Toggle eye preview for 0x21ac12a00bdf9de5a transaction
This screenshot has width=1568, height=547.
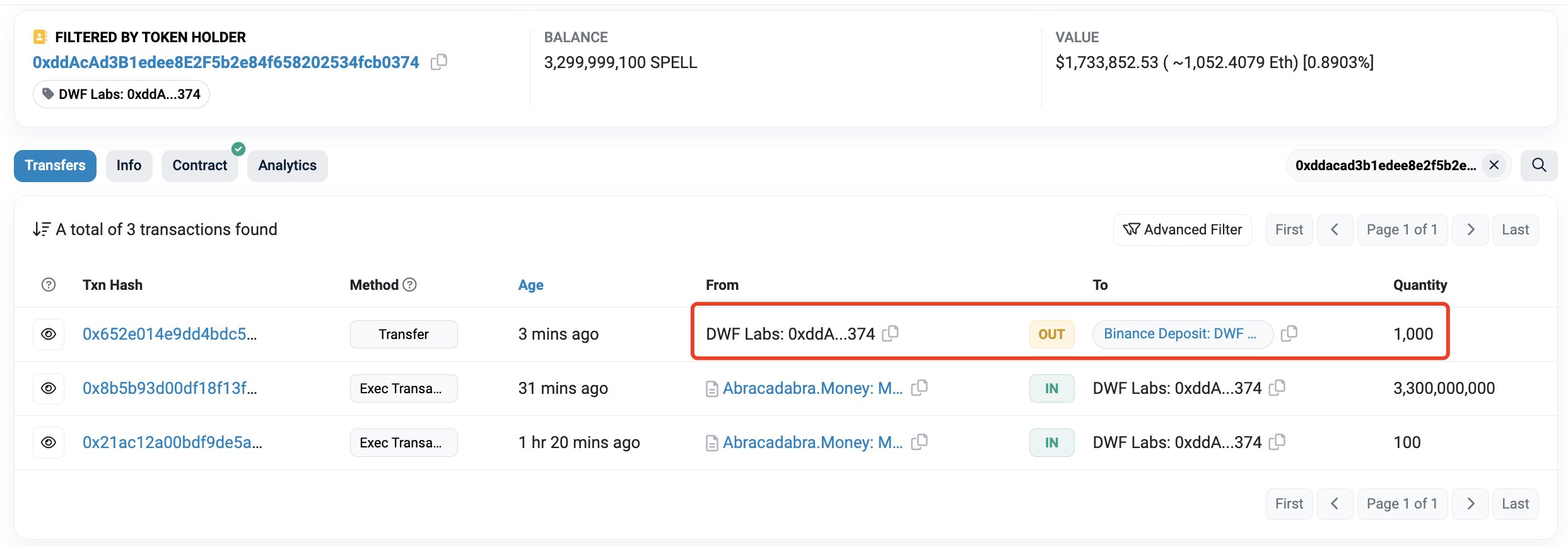49,442
